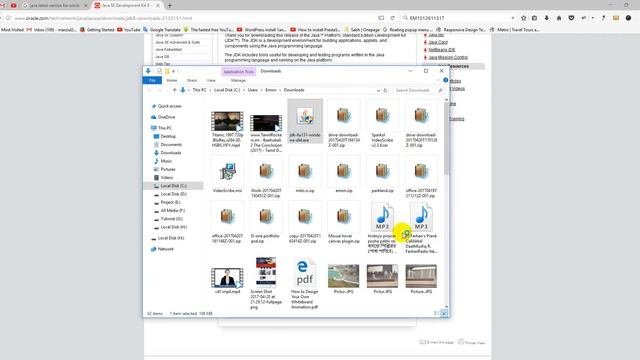Viewport: 640px width, 360px height.
Task: Open Quick access in navigation pane
Action: [169, 106]
